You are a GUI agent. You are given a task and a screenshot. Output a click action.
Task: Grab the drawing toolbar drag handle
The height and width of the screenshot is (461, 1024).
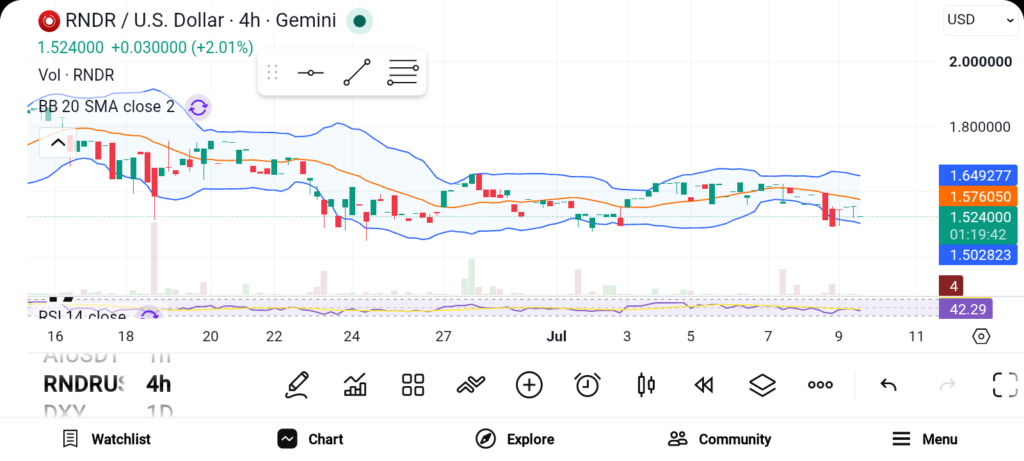[272, 72]
